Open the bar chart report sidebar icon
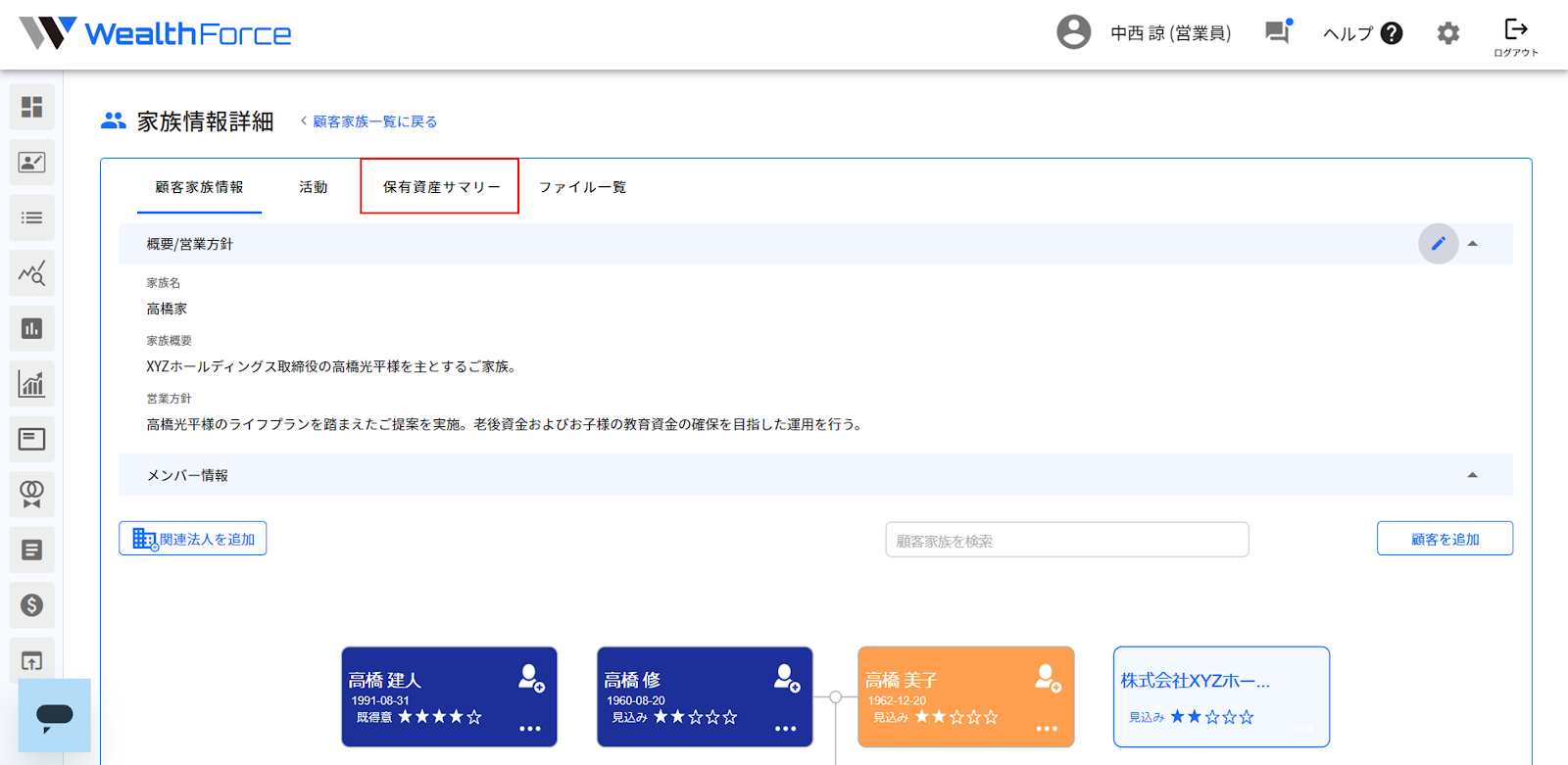 31,328
